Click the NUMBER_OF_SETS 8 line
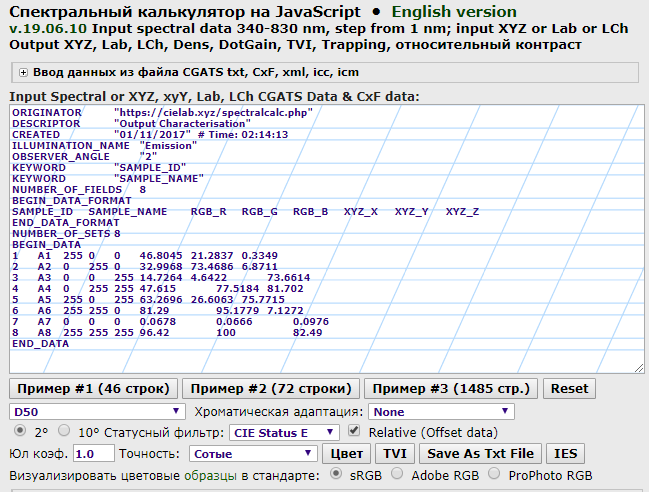This screenshot has width=649, height=492. click(x=66, y=234)
